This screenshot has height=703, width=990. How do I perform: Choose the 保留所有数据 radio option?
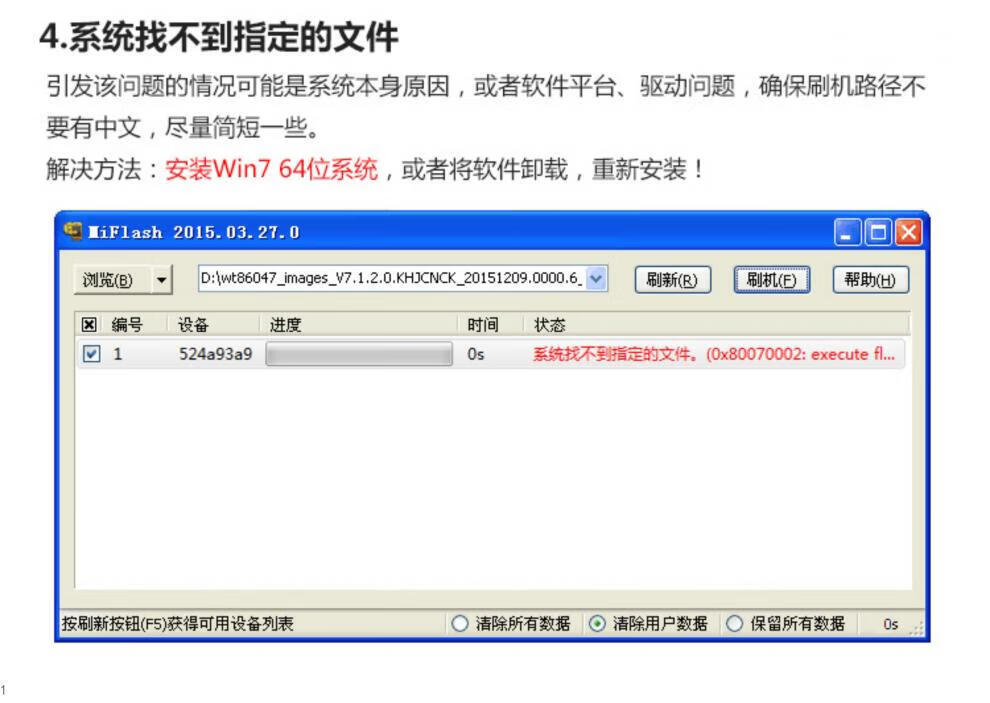coord(734,624)
